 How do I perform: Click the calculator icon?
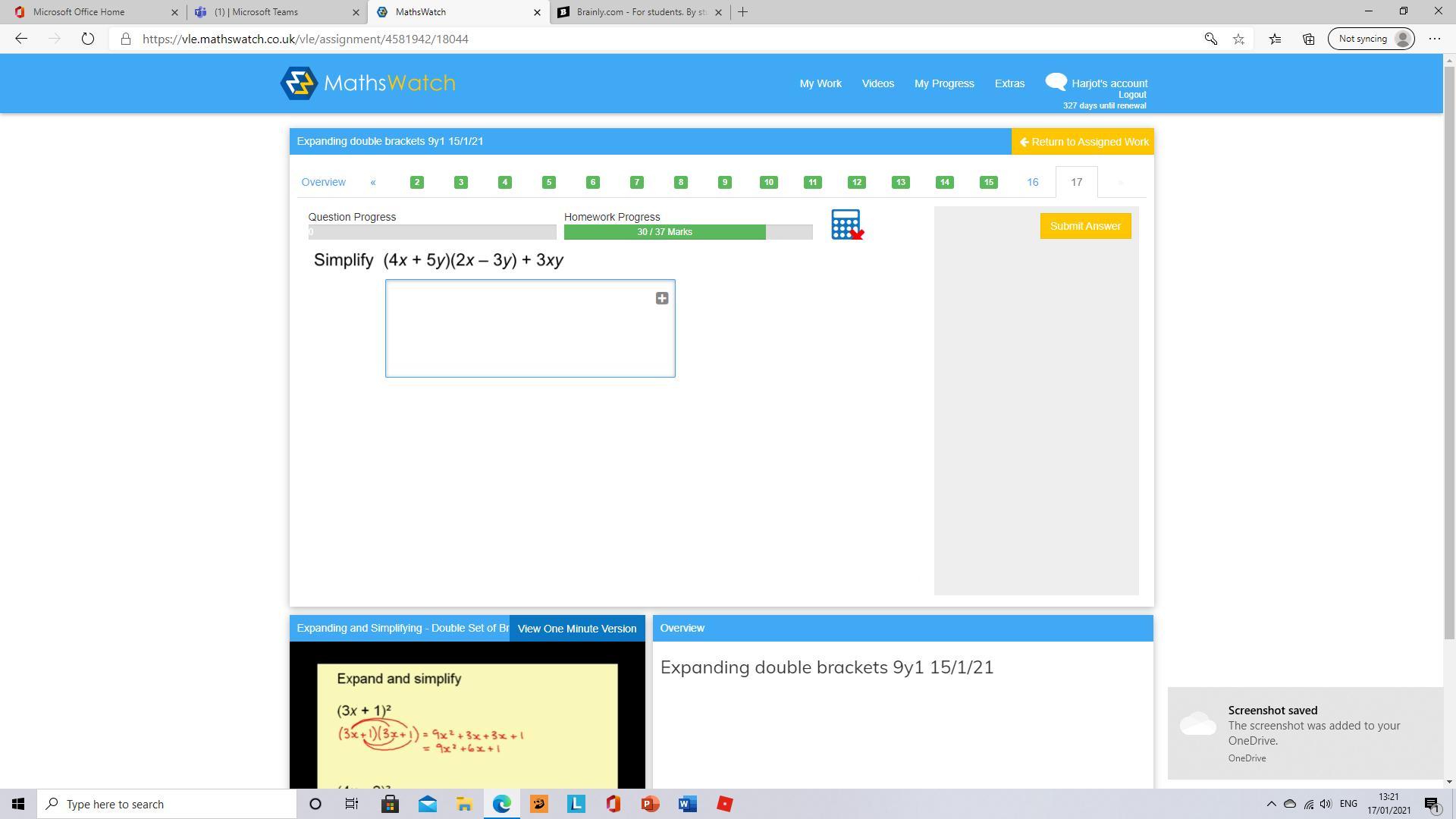[846, 224]
